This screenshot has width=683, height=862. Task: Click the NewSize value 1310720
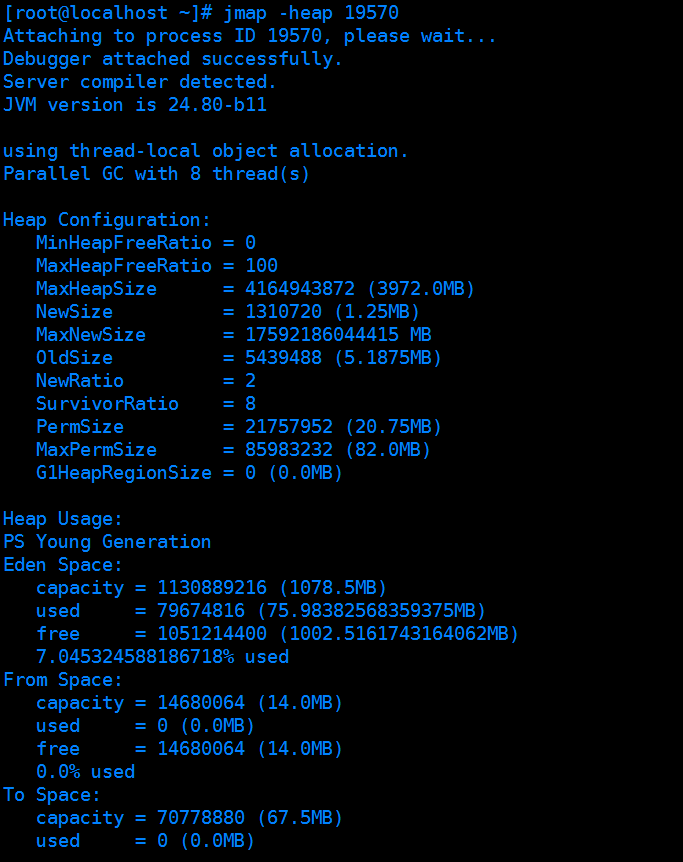click(283, 312)
